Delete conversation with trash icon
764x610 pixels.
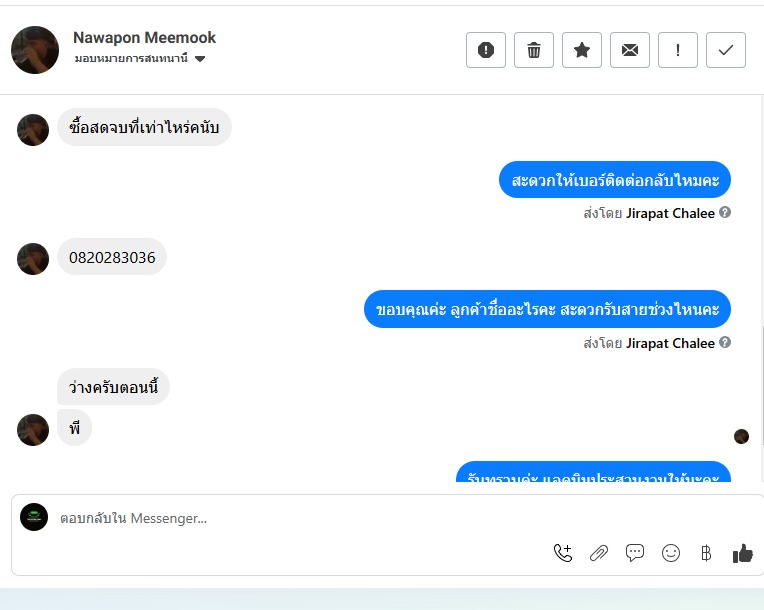[x=534, y=50]
